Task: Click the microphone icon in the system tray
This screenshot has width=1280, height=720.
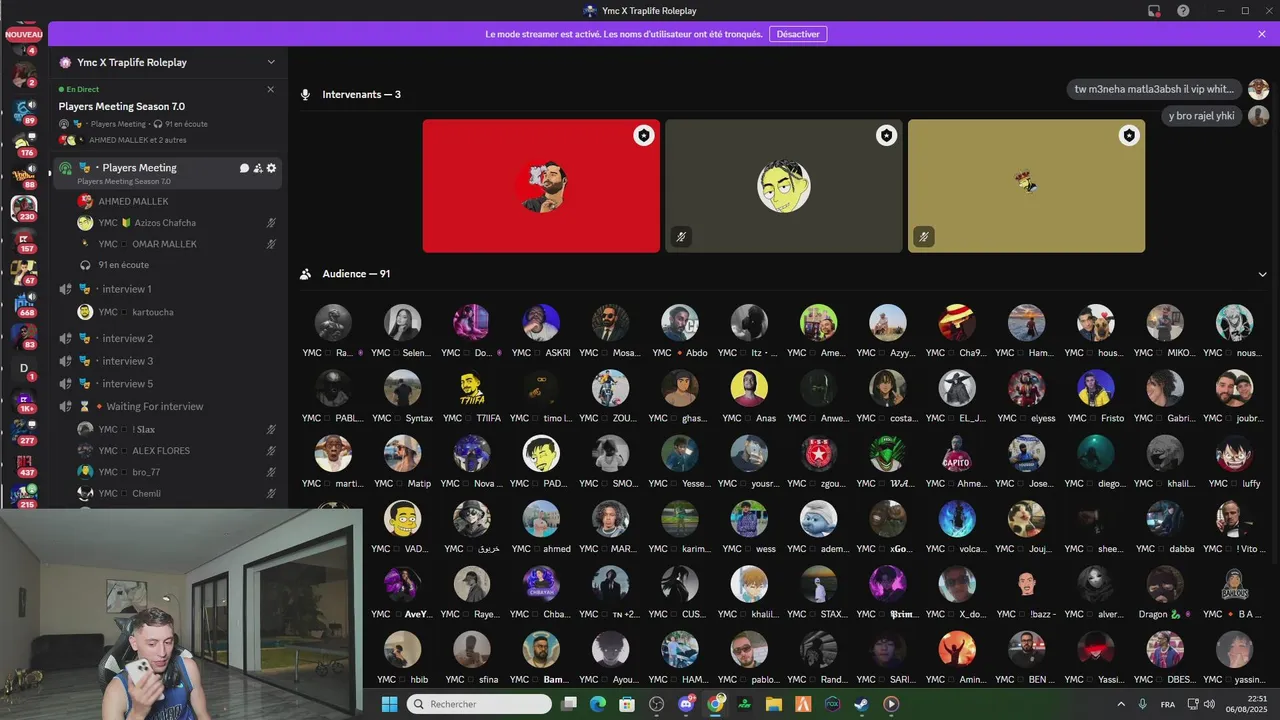Action: coord(1143,704)
